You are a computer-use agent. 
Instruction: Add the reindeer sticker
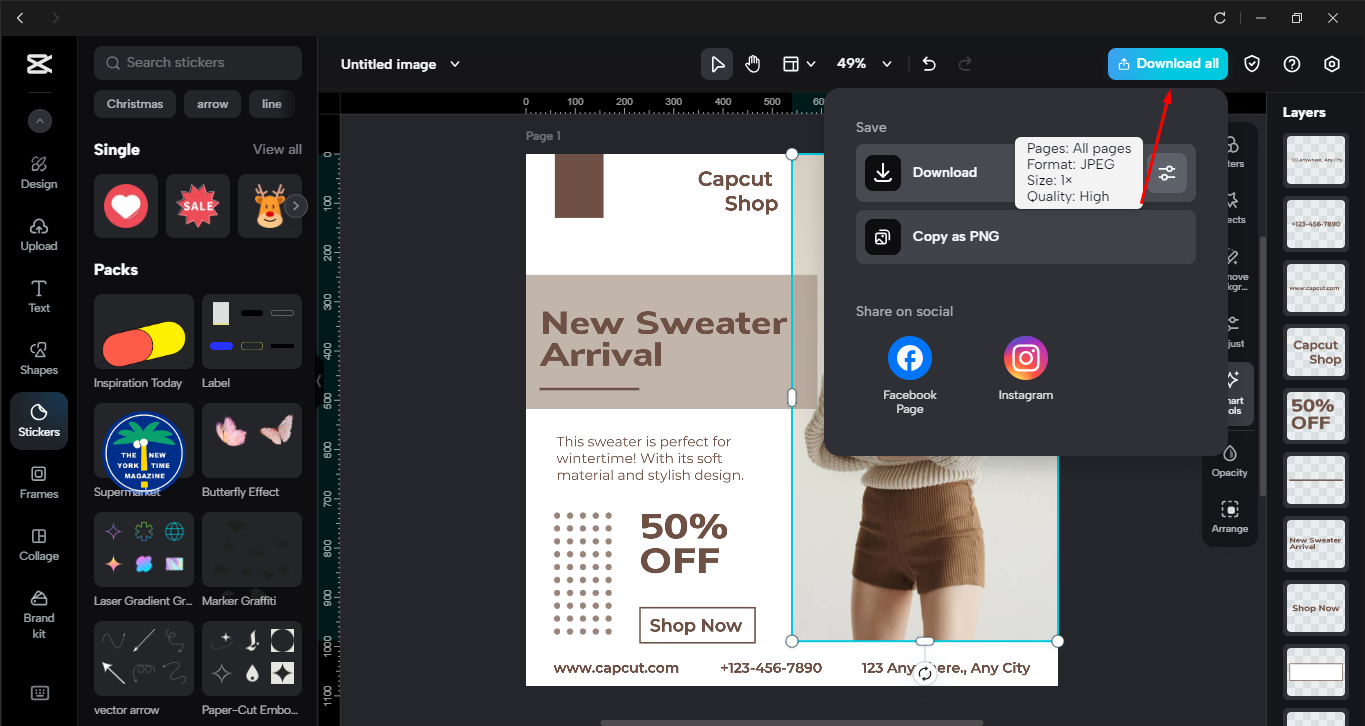point(268,206)
